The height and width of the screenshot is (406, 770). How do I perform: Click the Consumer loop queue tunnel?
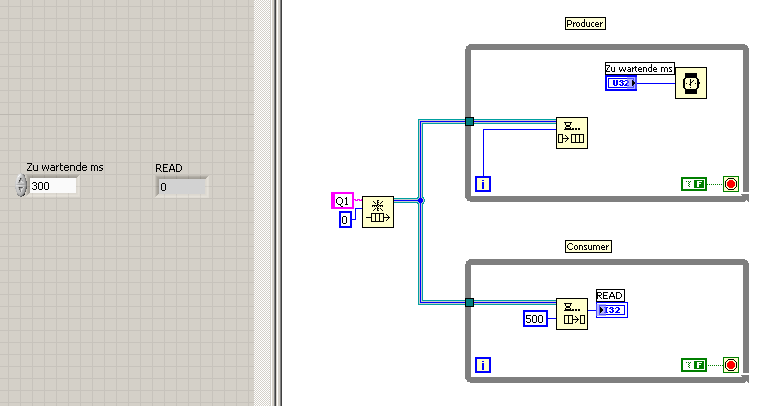(x=469, y=302)
